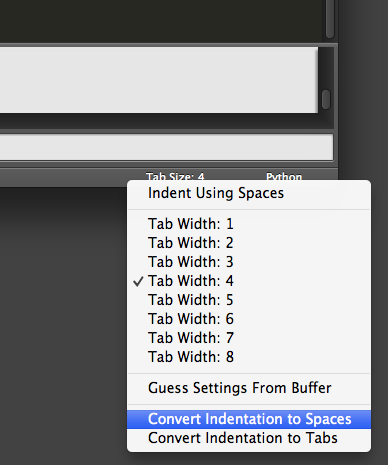Open Python syntax selector in status bar

284,176
